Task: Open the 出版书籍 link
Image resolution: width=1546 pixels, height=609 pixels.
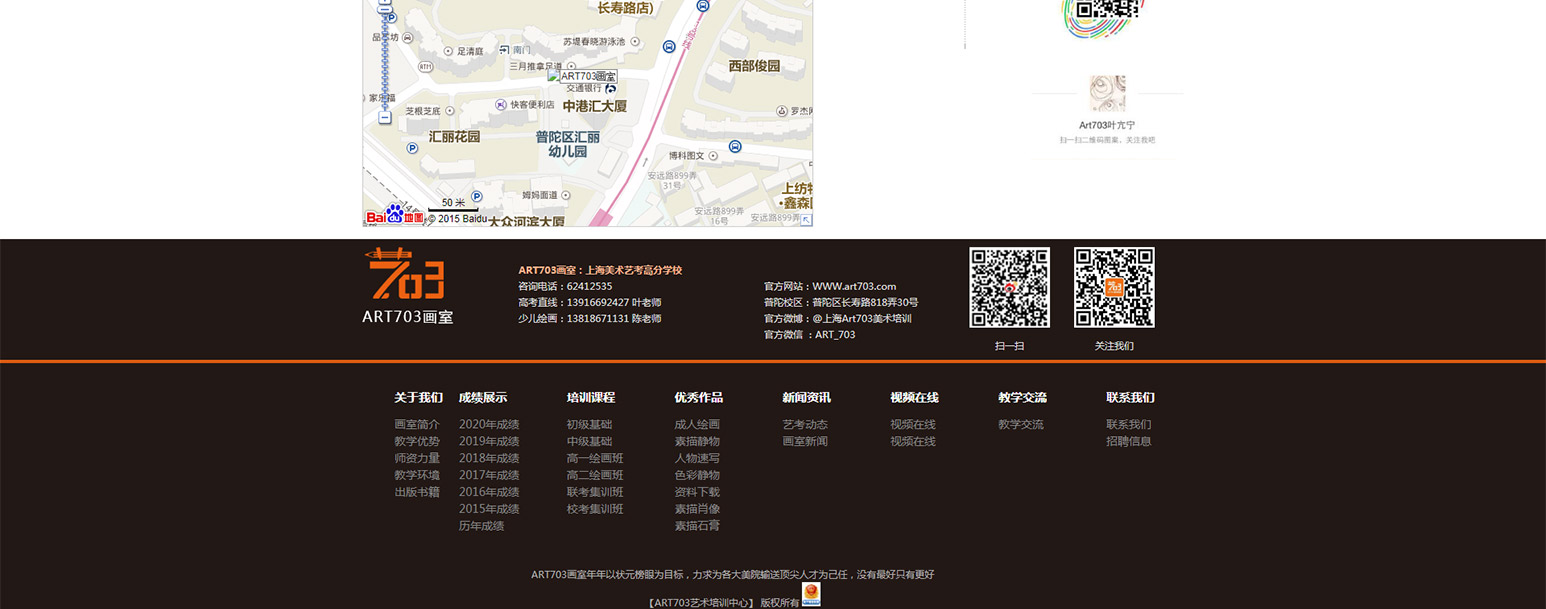Action: [x=417, y=492]
